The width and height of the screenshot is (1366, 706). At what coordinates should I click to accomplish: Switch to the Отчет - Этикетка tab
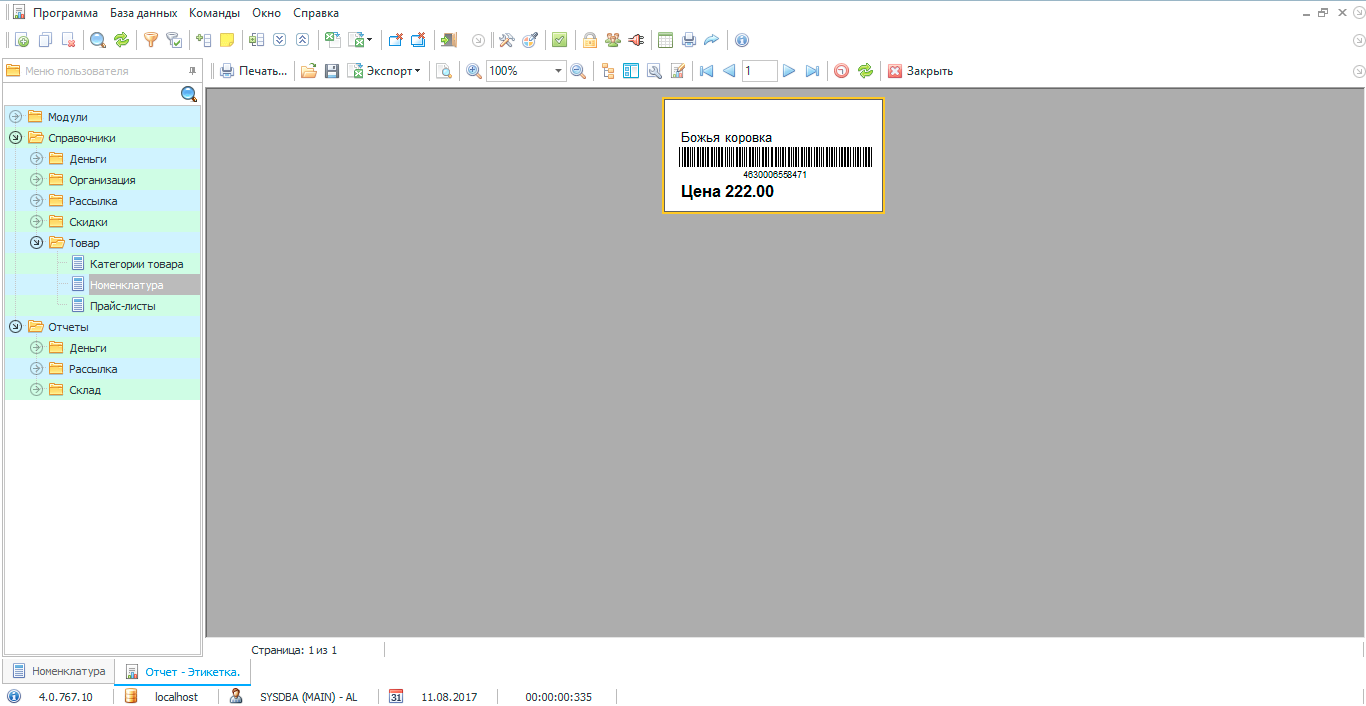183,672
